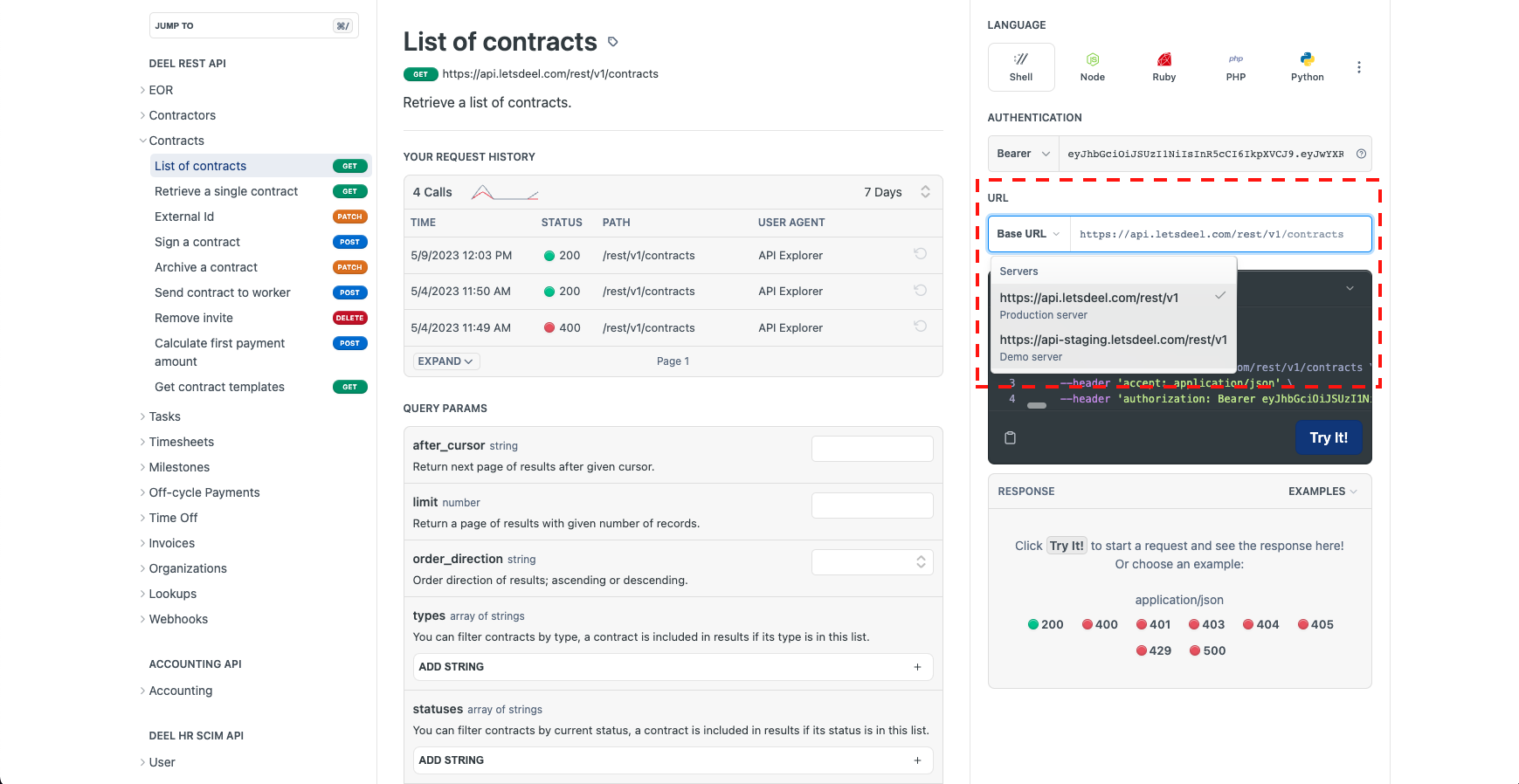Choose the 401 response example

1153,624
